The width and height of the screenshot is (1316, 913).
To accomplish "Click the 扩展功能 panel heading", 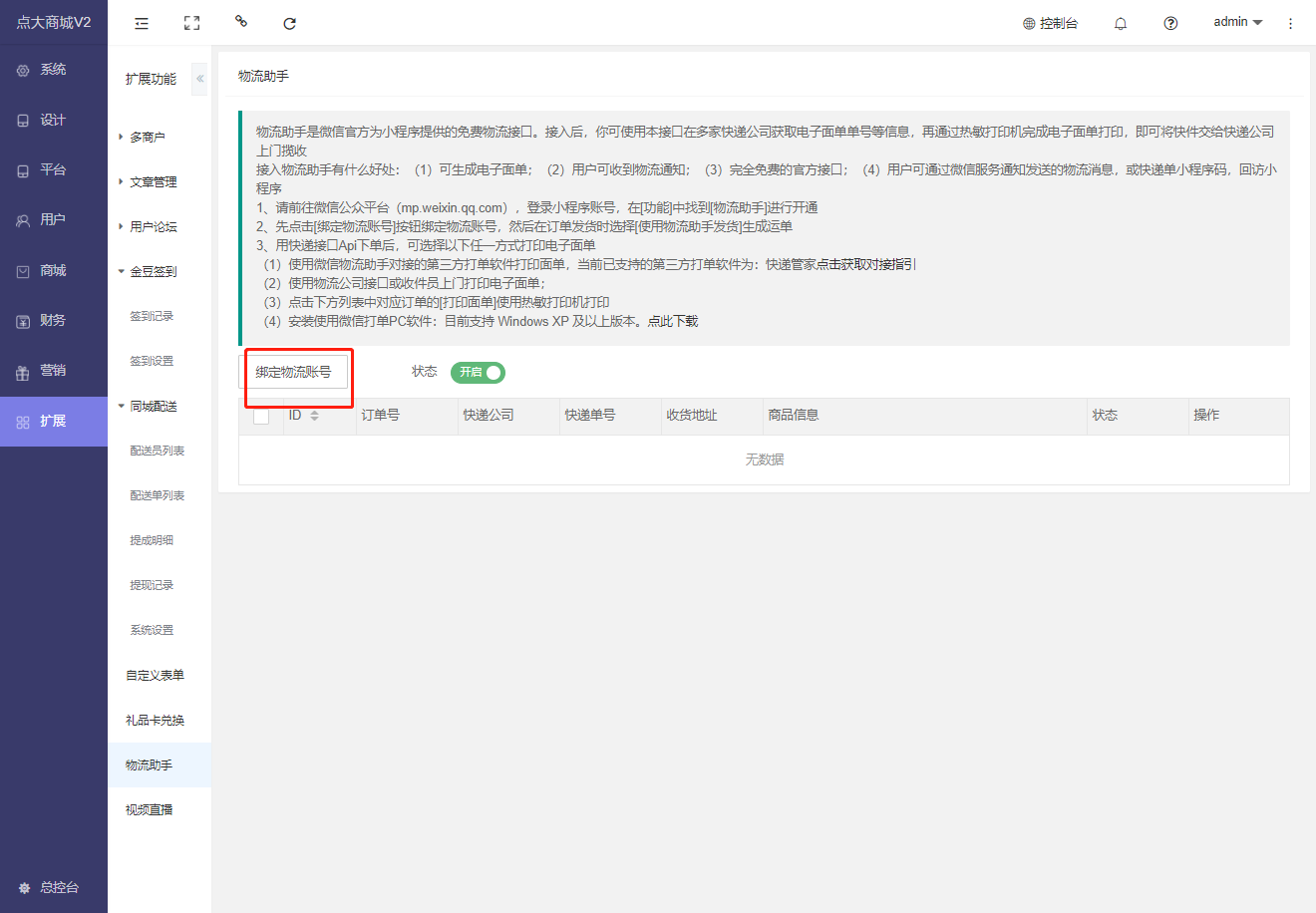I will tap(151, 79).
